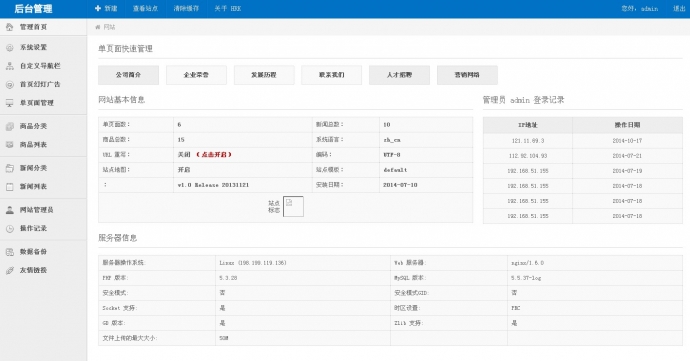This screenshot has width=690, height=361.
Task: Click the 网站 breadcrumb text
Action: (x=109, y=27)
